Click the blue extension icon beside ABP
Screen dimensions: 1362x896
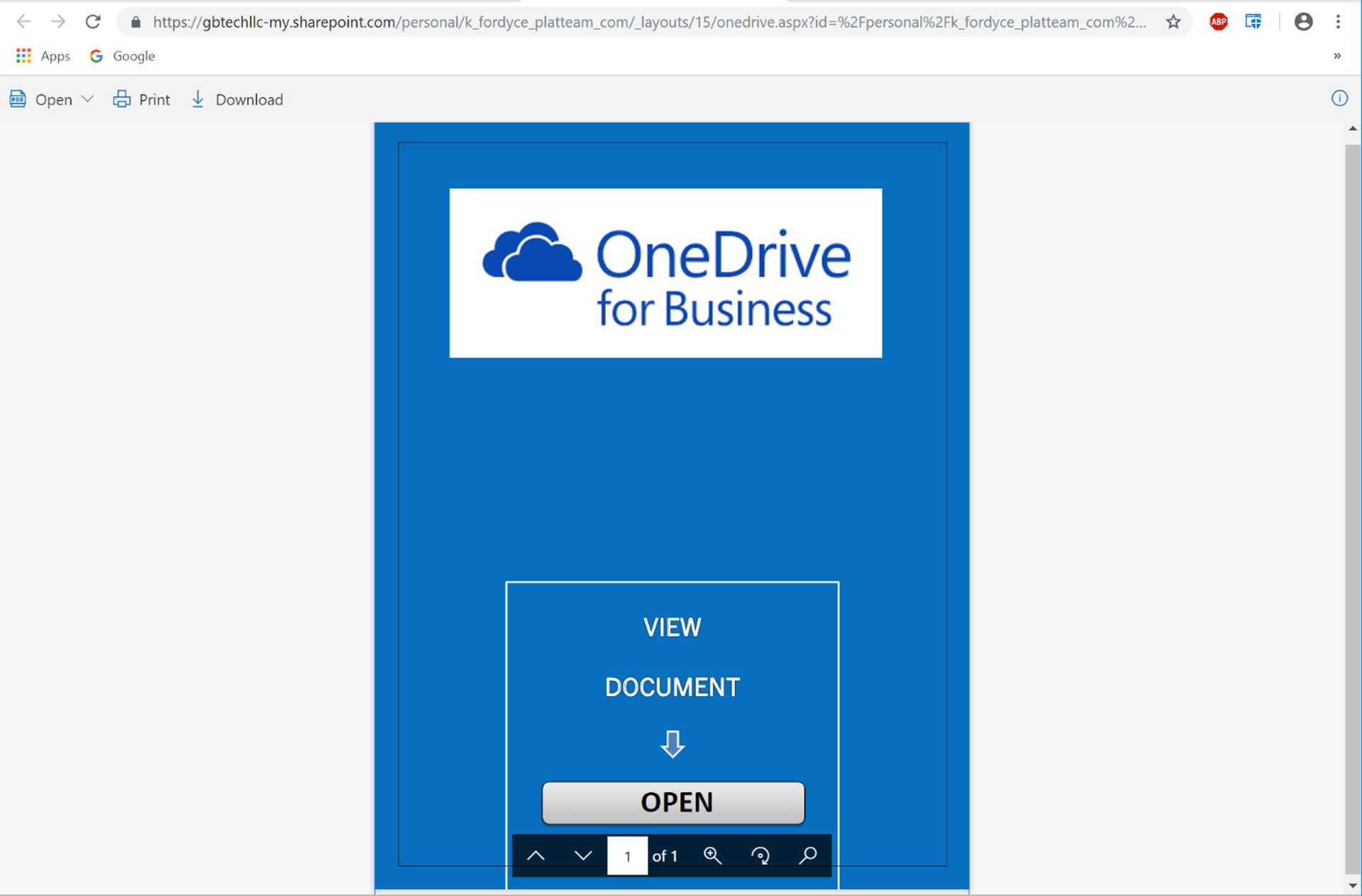1253,22
